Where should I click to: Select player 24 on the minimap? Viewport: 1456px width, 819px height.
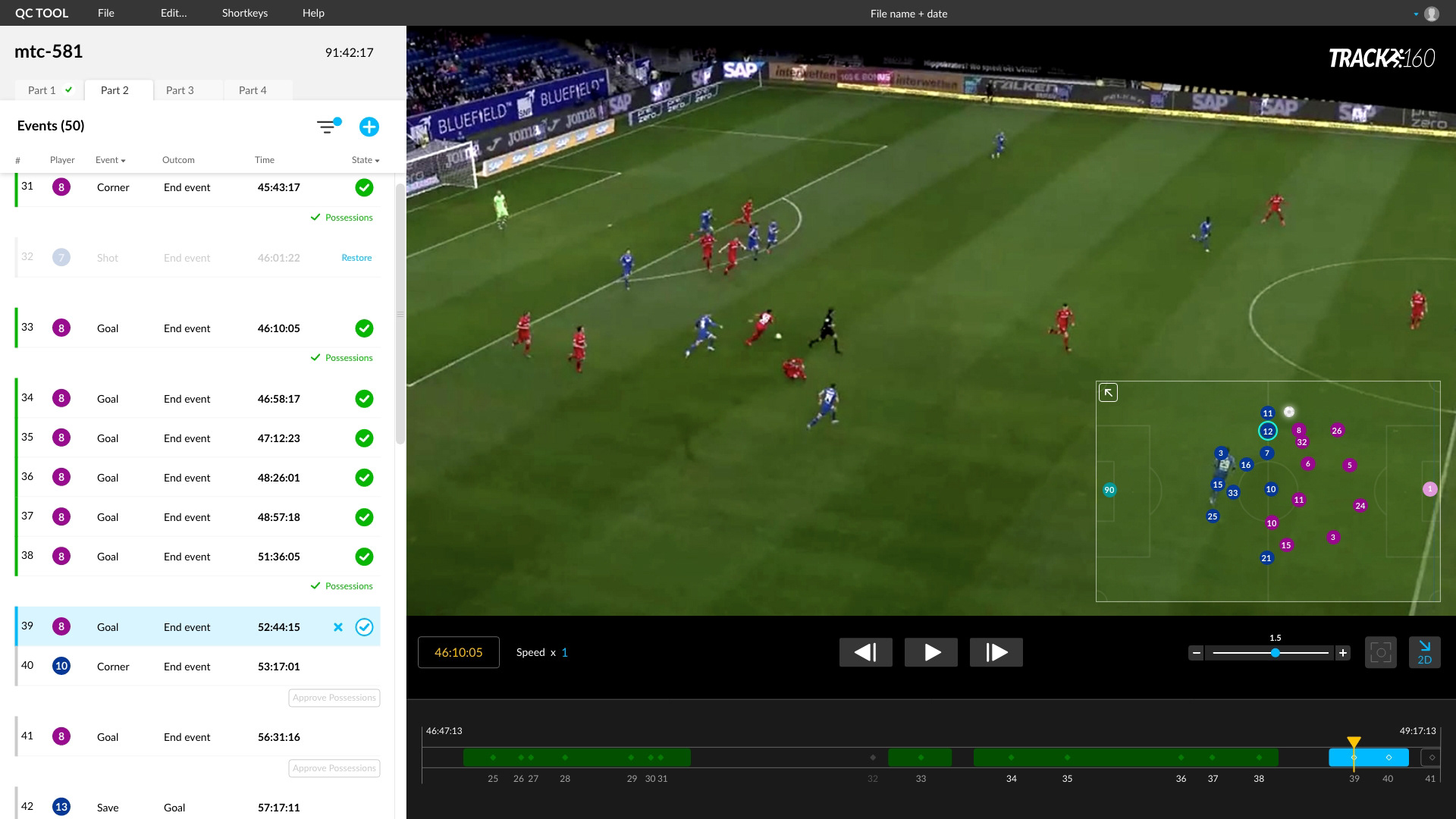click(1360, 506)
